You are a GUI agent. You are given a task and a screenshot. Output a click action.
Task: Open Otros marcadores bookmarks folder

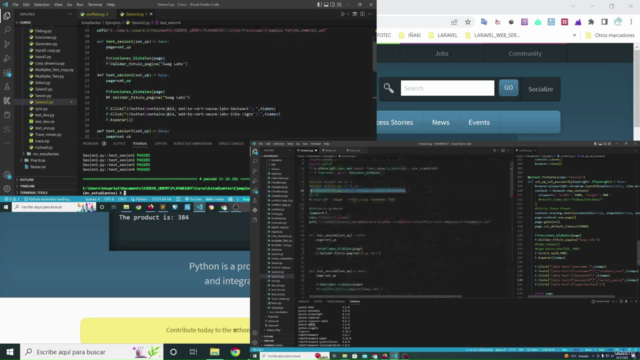tap(610, 36)
